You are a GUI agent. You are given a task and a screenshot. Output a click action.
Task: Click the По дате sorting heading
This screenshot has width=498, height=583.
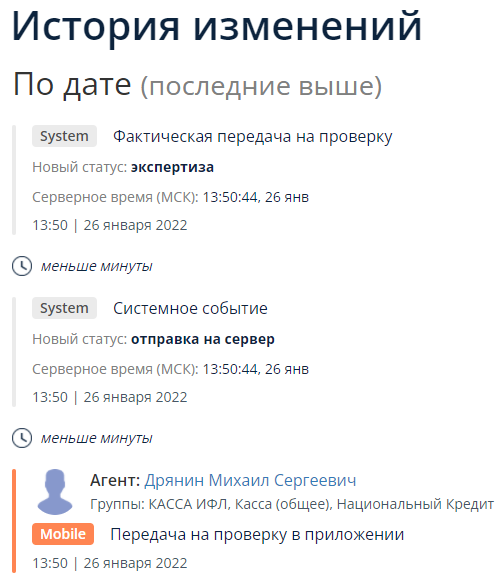pos(72,84)
